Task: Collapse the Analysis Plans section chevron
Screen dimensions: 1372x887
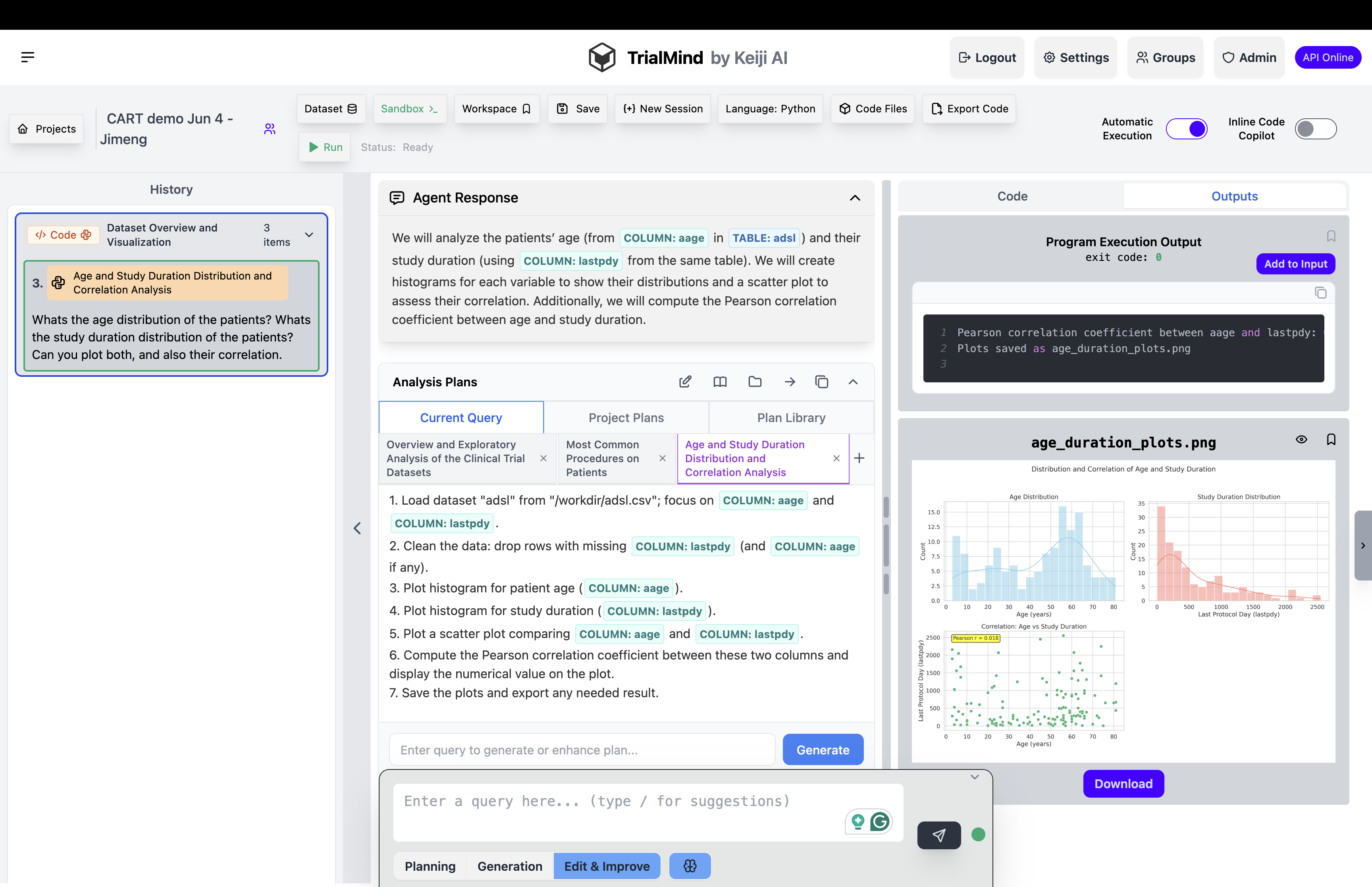Action: pos(853,382)
